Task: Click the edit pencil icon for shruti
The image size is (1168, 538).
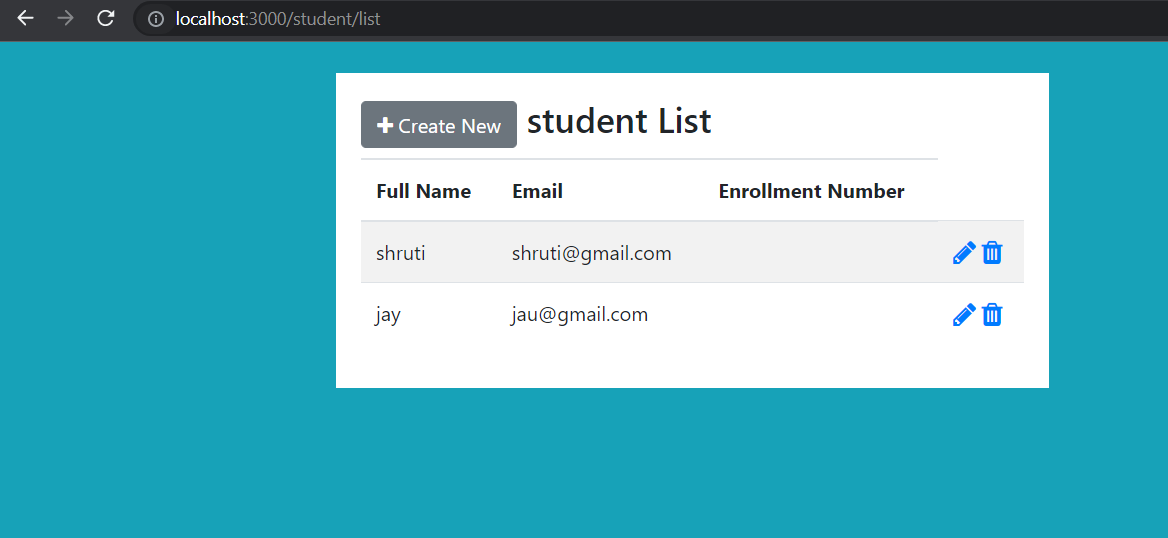Action: point(964,253)
